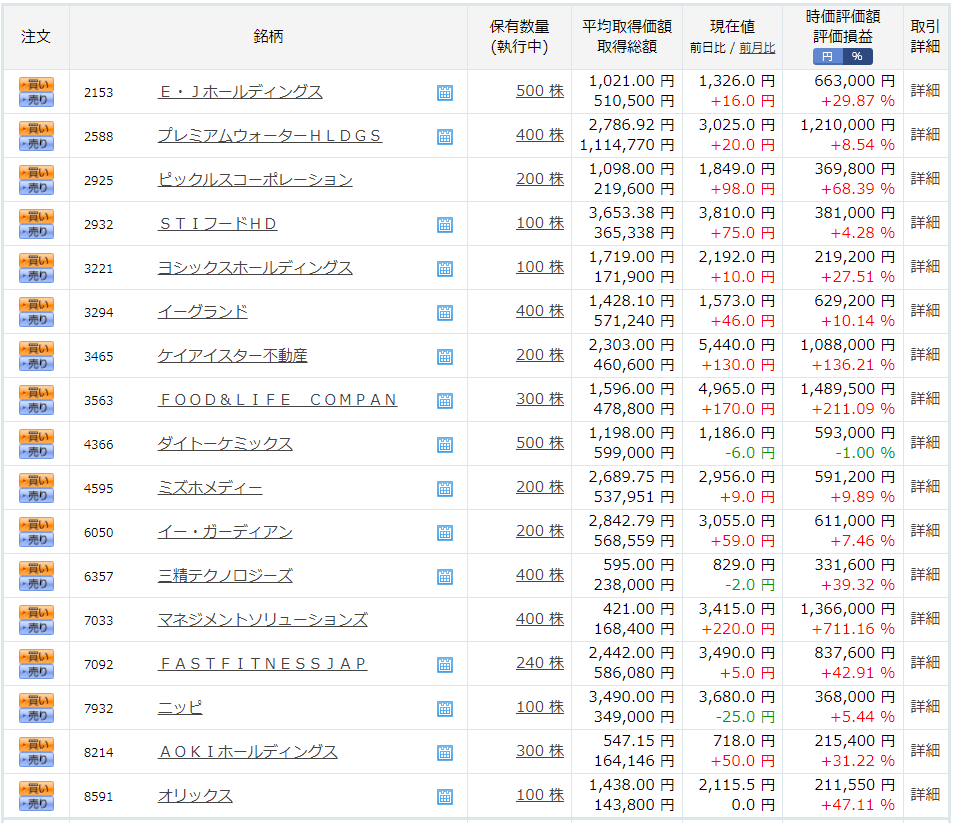
Task: Open calendar icon for ヨシックスホールディングス
Action: [x=445, y=269]
